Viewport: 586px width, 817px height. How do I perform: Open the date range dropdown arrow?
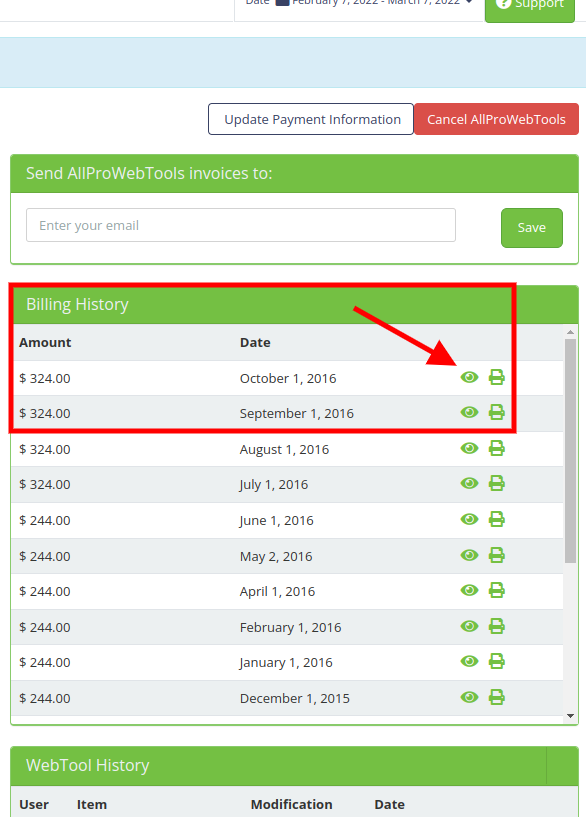[x=469, y=2]
